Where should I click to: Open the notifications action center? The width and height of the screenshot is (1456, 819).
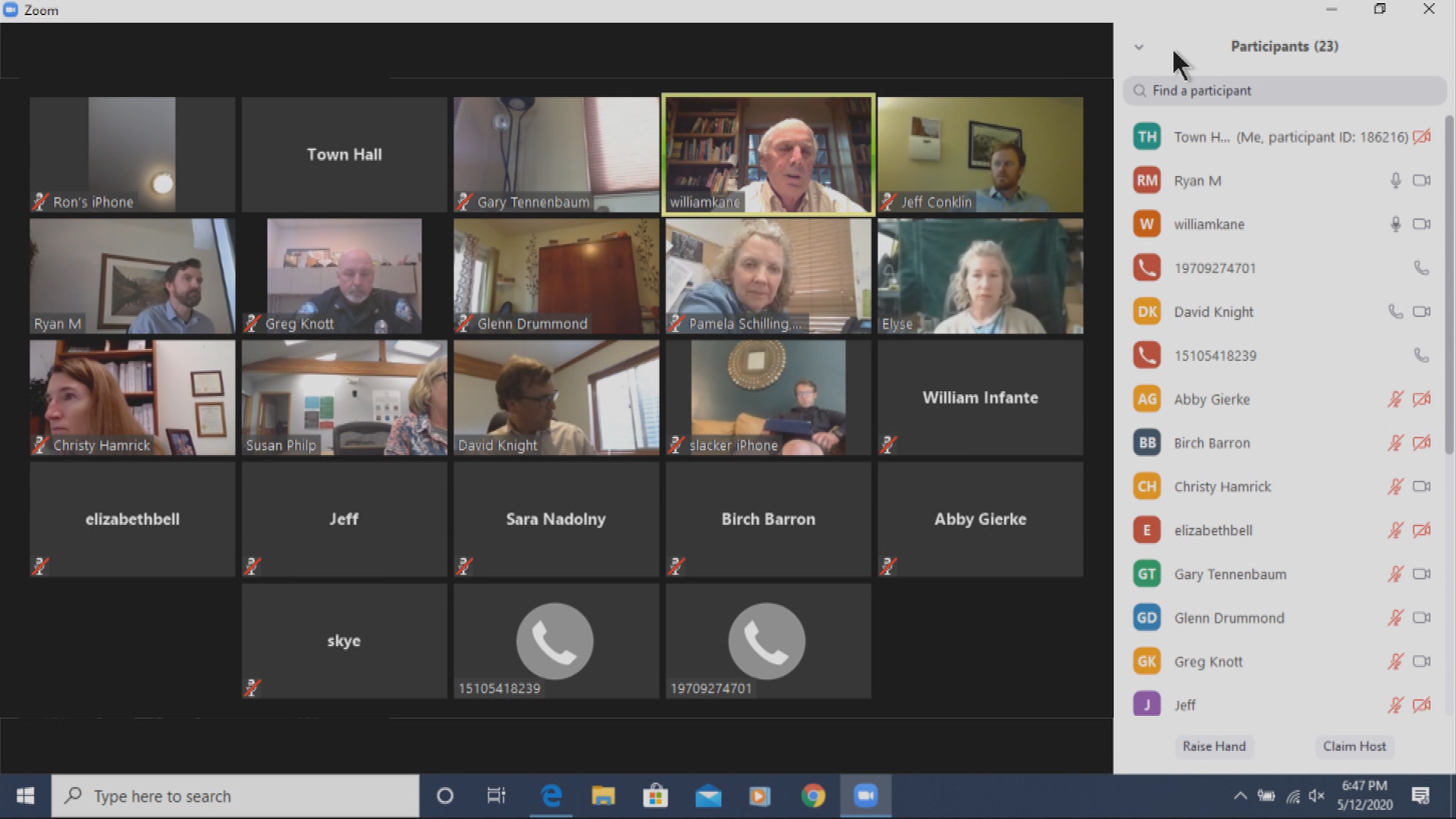click(1420, 796)
